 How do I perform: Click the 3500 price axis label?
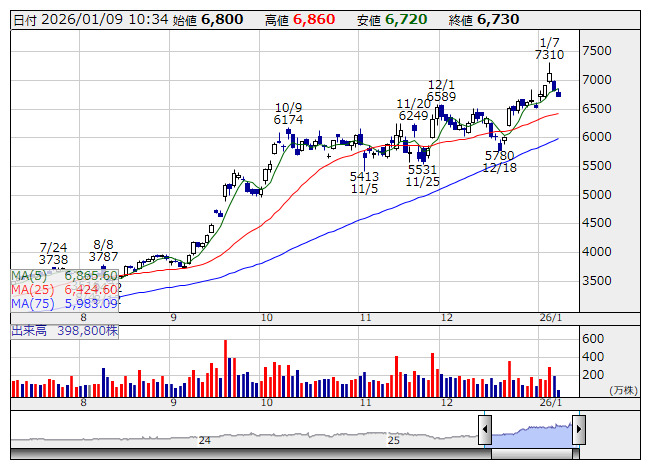(x=597, y=280)
